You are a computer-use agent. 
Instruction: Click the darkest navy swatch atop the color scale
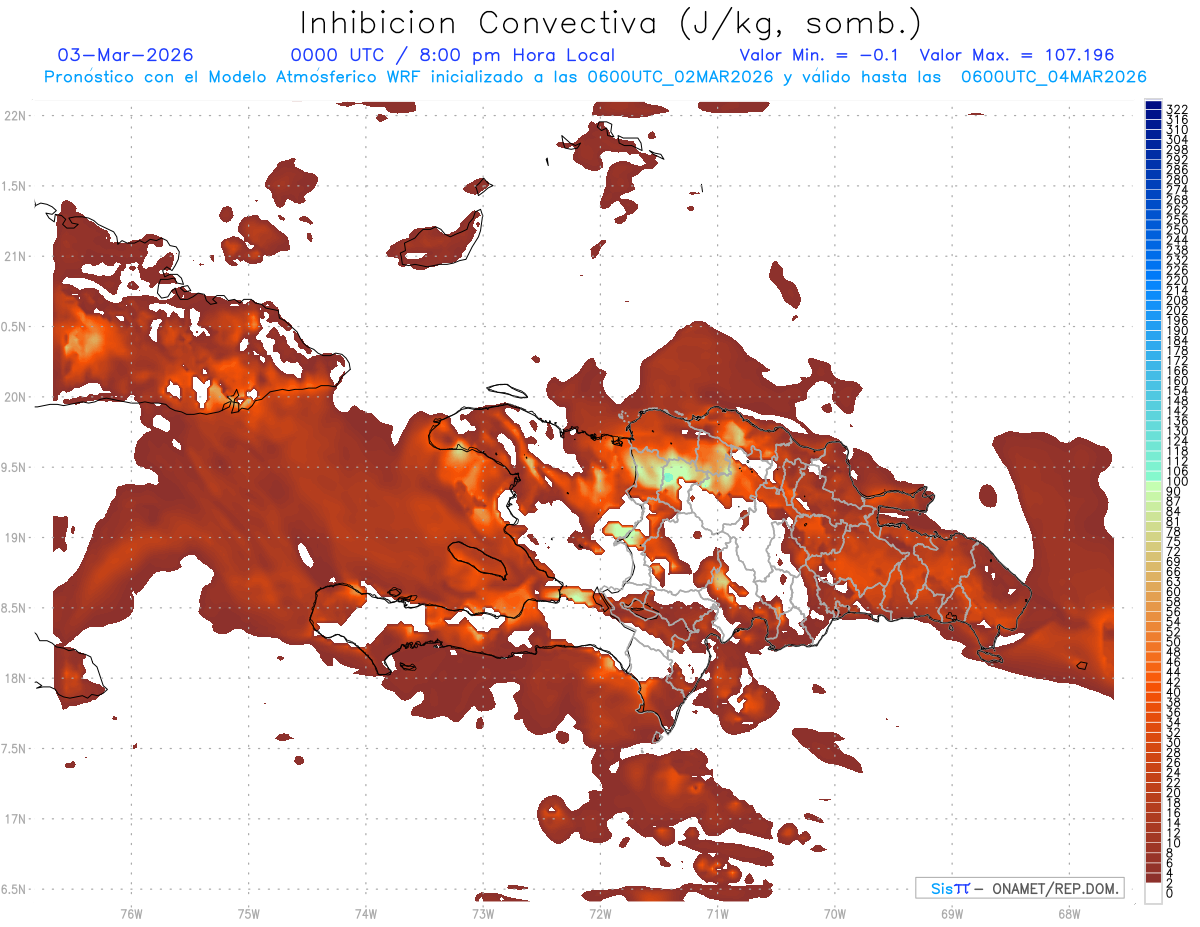(x=1153, y=106)
